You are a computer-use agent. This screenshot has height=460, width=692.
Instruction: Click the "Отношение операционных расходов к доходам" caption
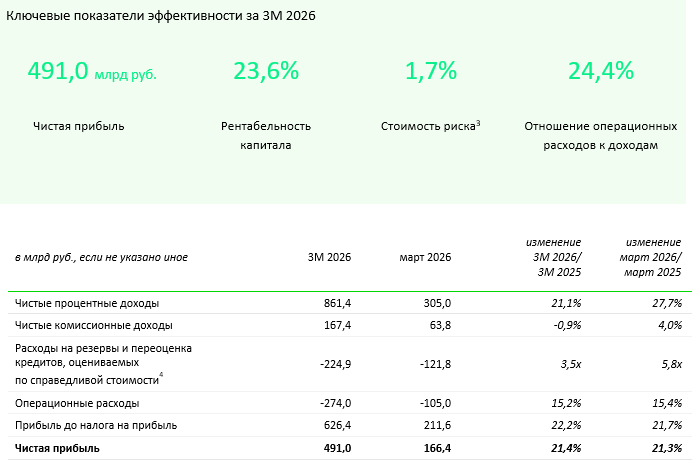(601, 135)
